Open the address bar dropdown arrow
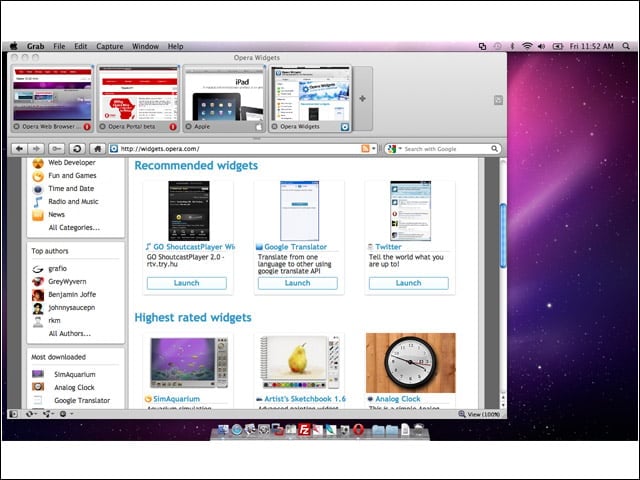 tap(374, 149)
